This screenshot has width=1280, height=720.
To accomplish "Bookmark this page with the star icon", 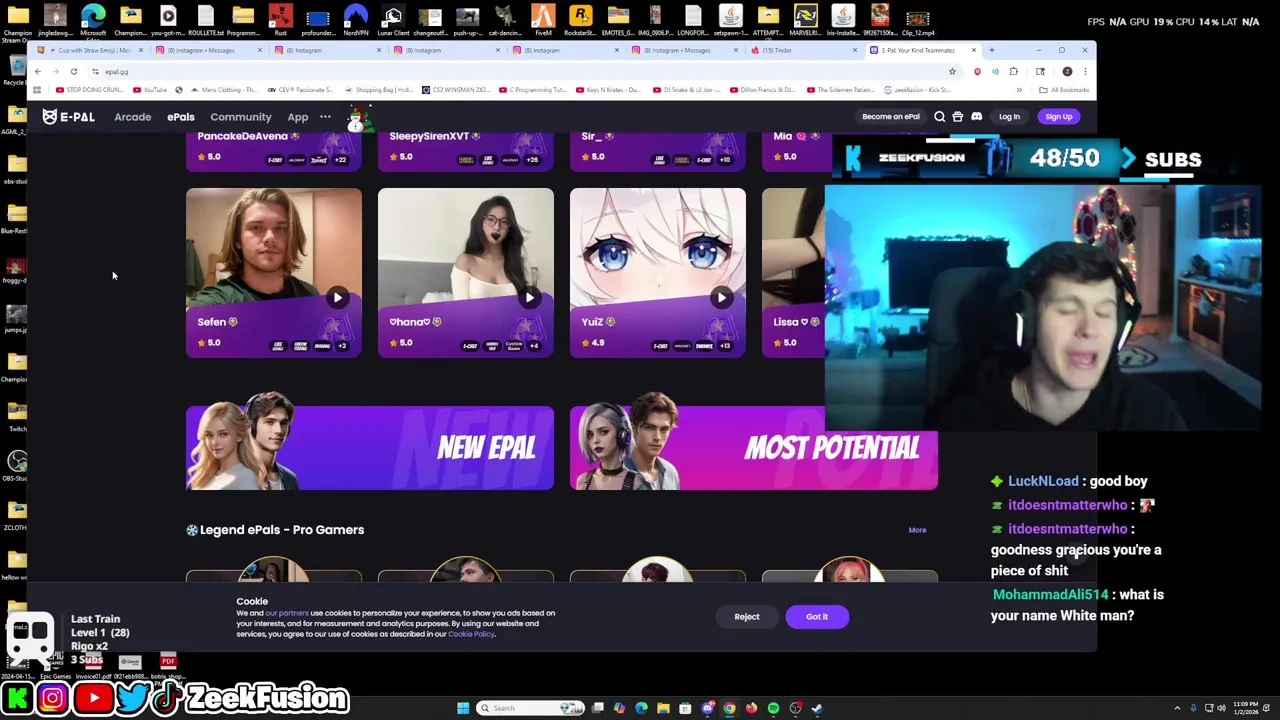I will tap(952, 72).
